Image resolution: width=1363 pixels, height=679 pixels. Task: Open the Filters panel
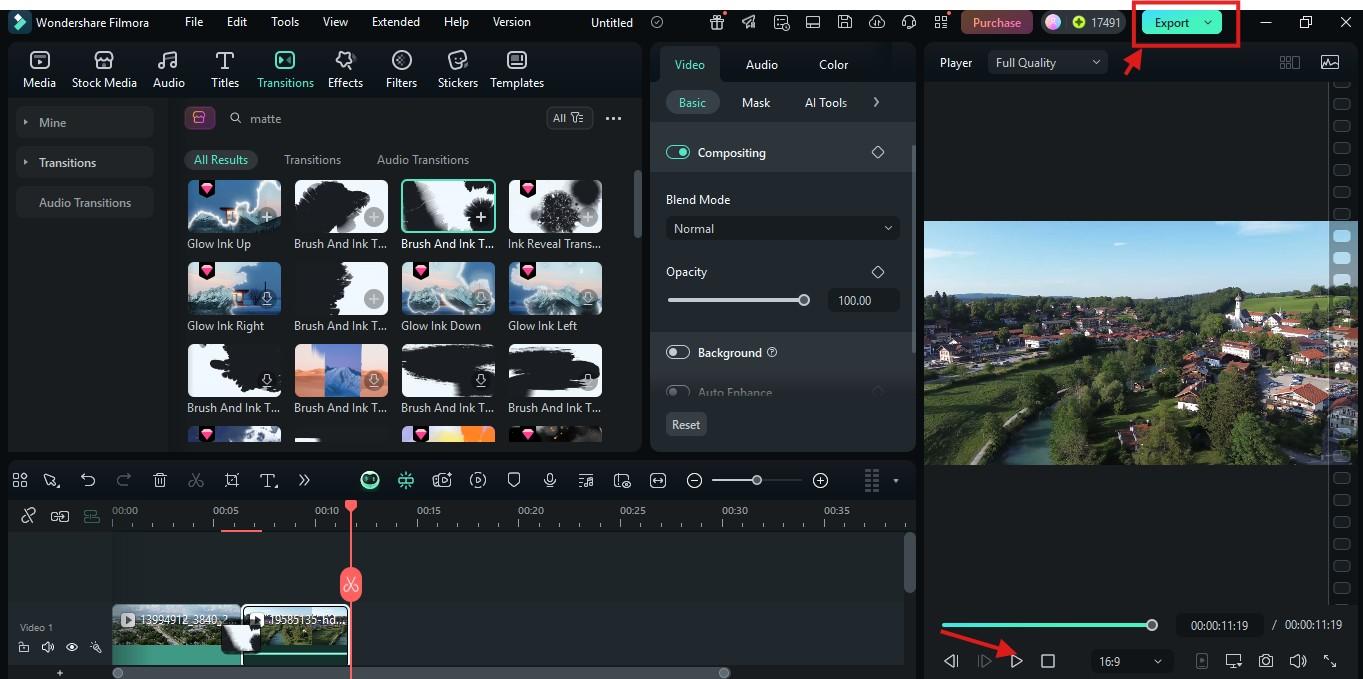click(x=401, y=70)
